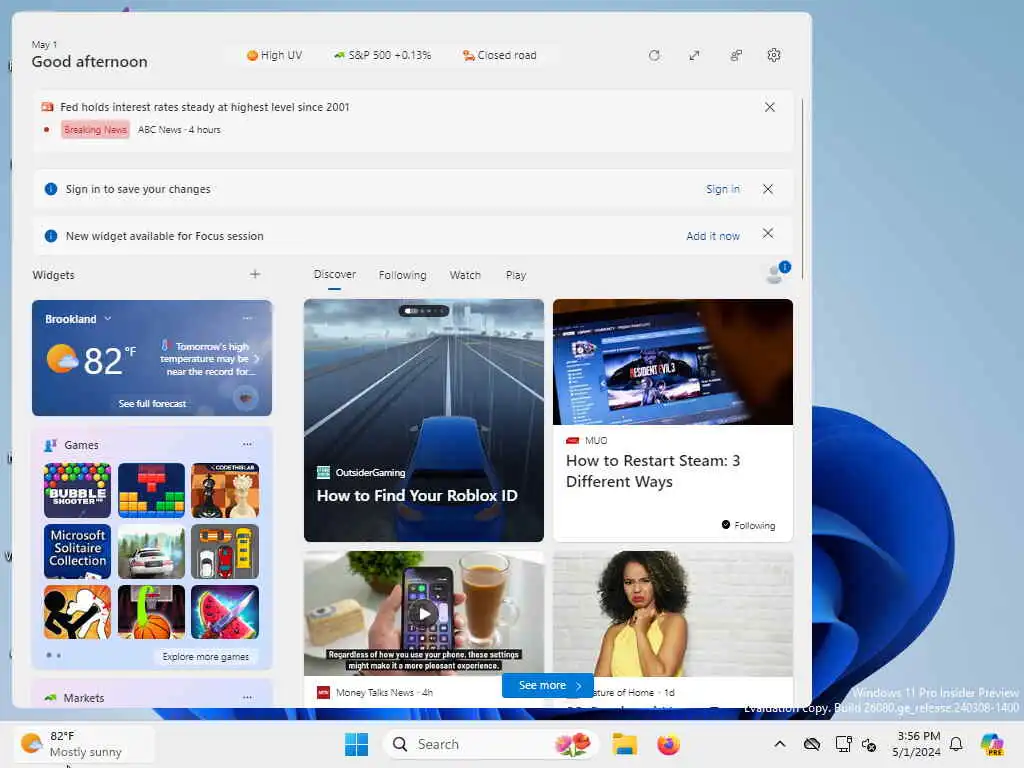Viewport: 1024px width, 768px height.
Task: Open How to Find Your Roblox ID article
Action: [424, 421]
